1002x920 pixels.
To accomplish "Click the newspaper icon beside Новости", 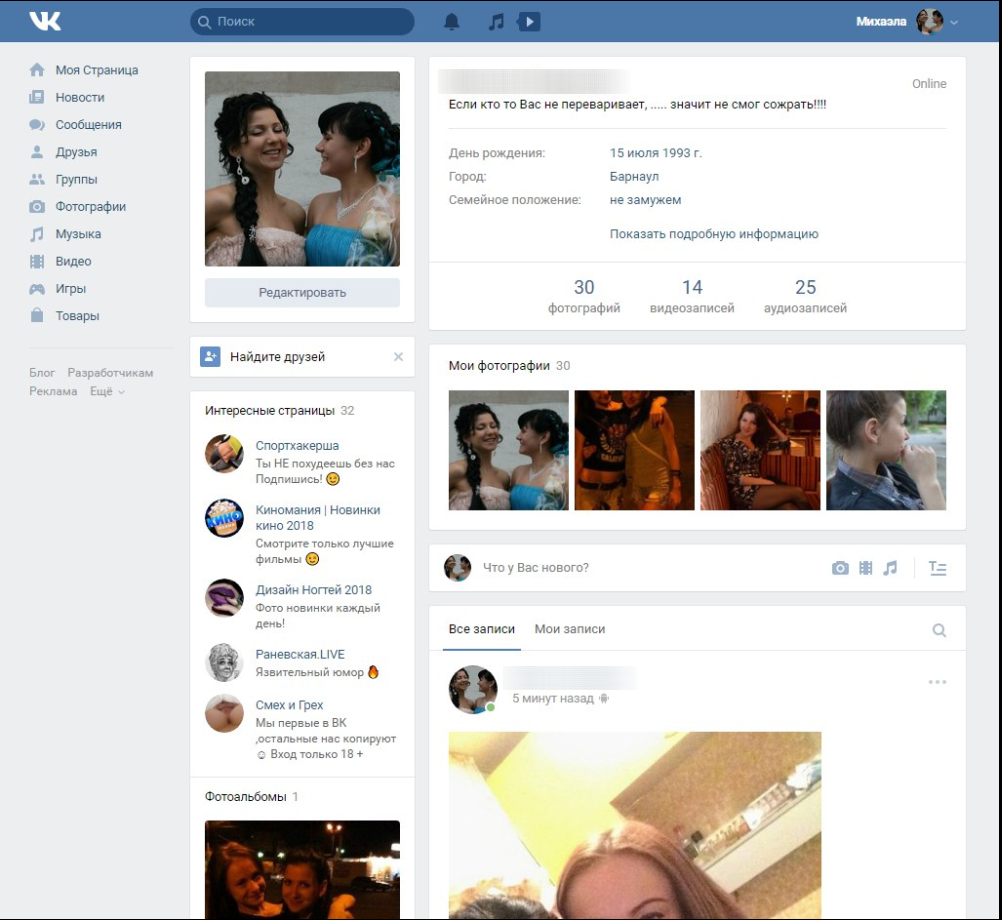I will point(37,97).
